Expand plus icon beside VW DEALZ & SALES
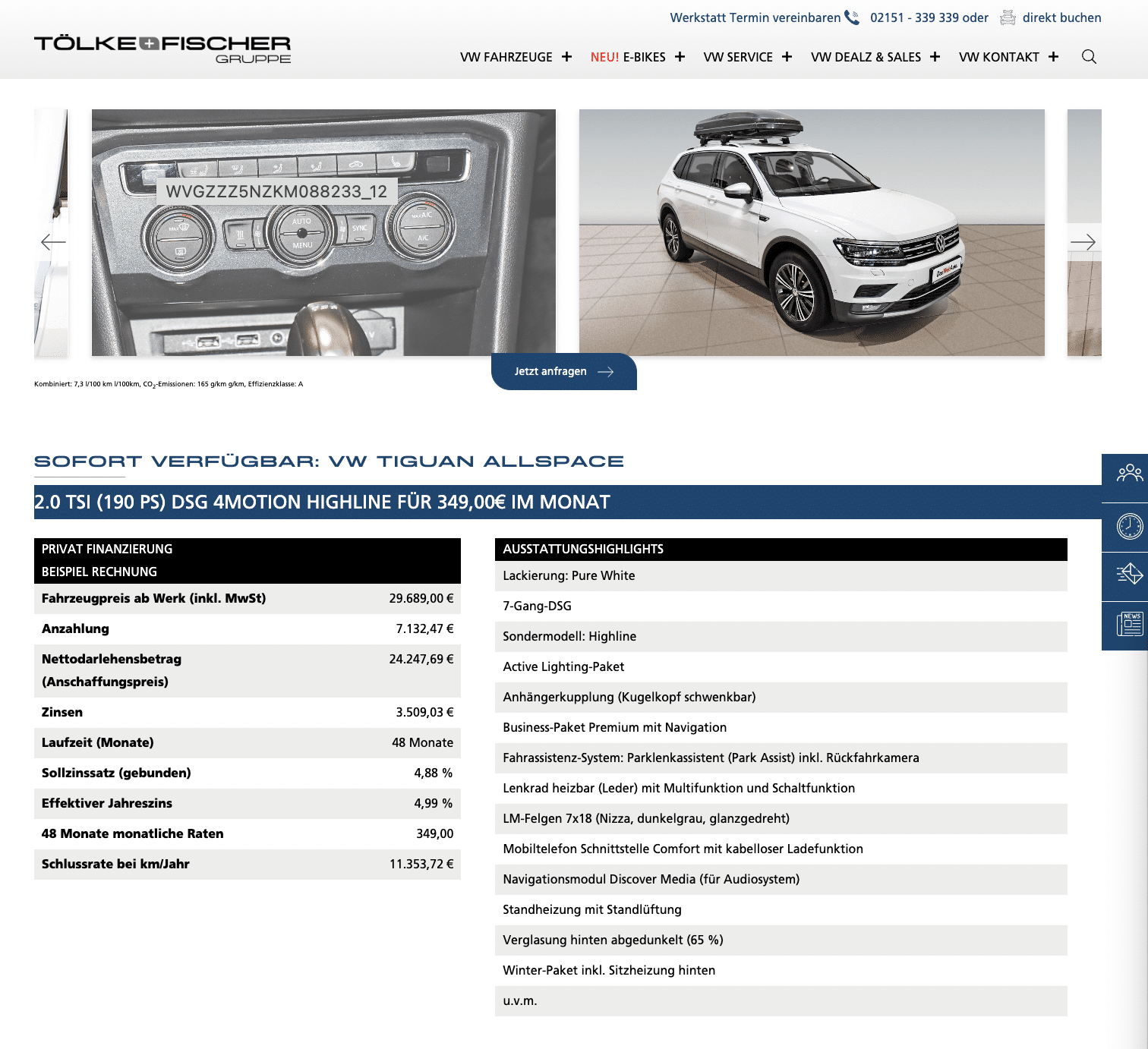Image resolution: width=1148 pixels, height=1049 pixels. tap(935, 57)
